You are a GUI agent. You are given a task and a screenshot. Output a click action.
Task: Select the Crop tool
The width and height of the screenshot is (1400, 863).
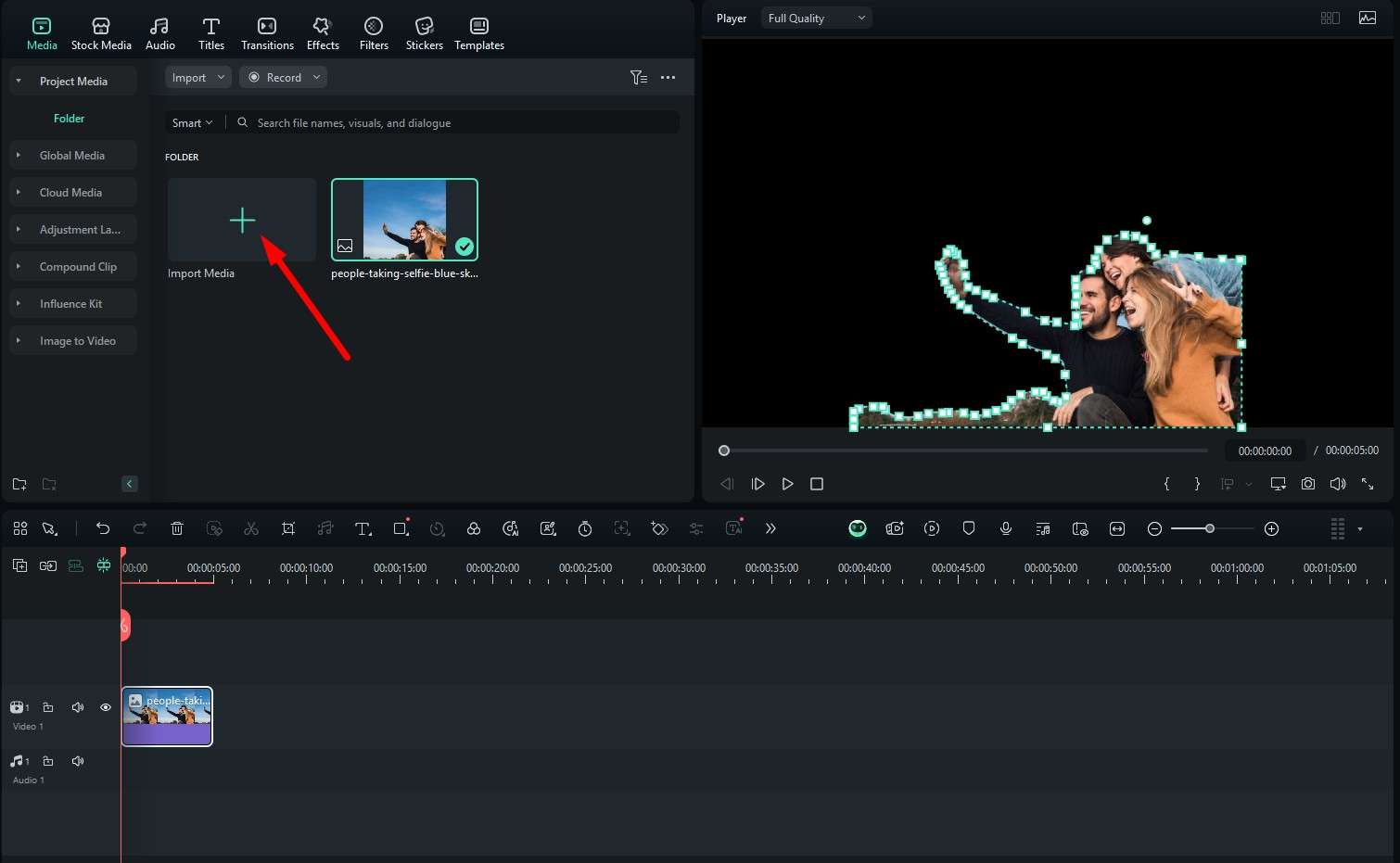tap(288, 528)
